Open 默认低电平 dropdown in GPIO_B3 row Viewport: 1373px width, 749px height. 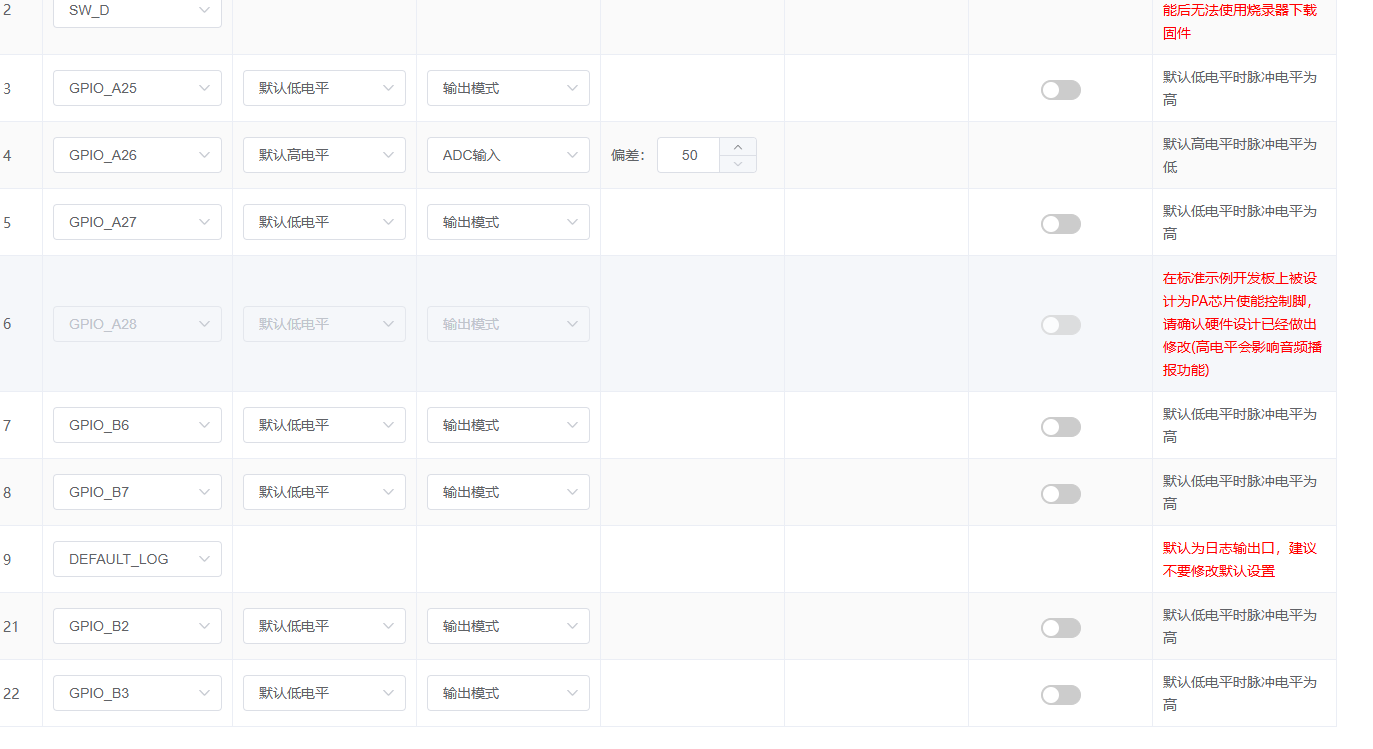pyautogui.click(x=324, y=693)
